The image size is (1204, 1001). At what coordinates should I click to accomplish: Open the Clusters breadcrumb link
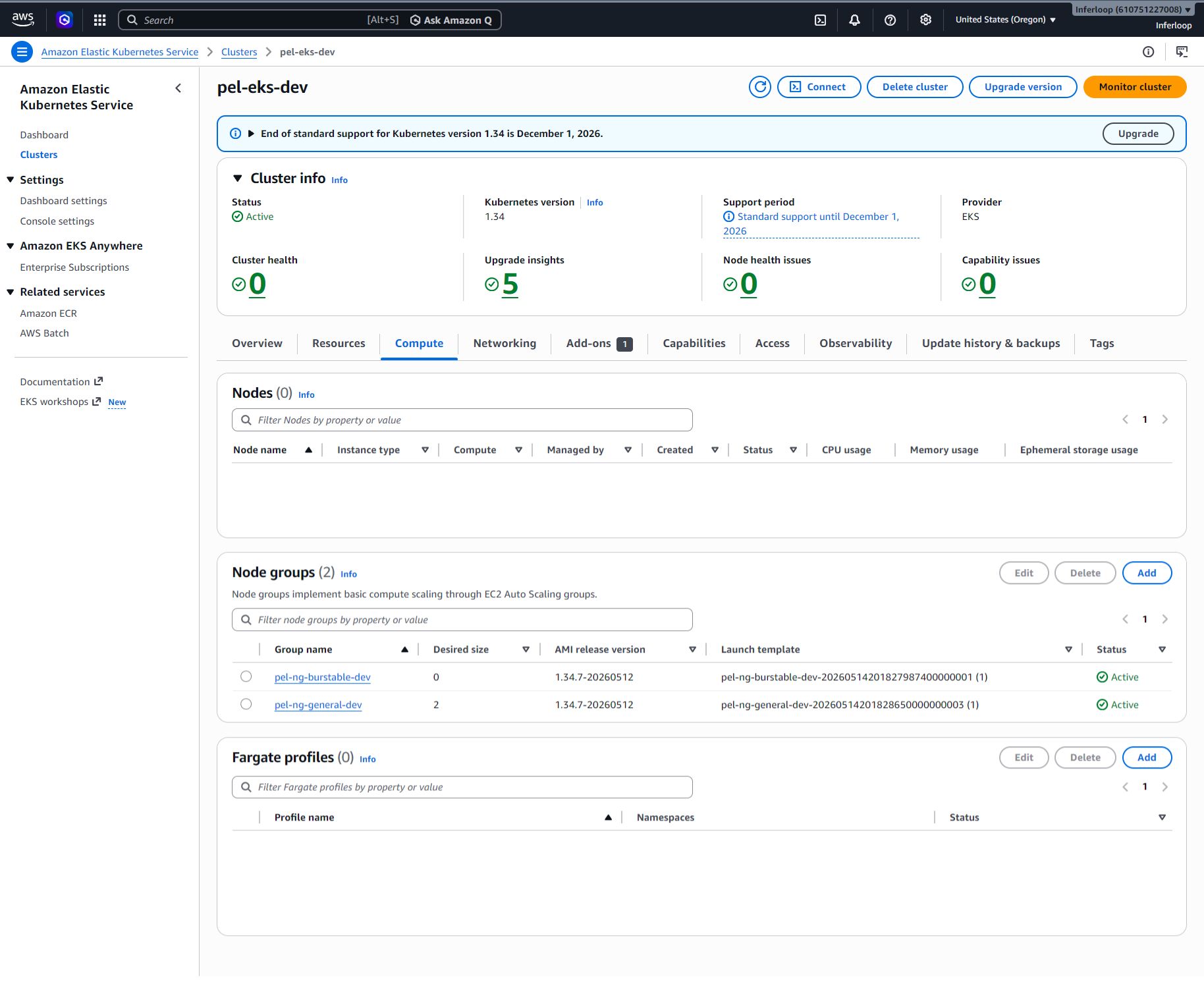[239, 52]
